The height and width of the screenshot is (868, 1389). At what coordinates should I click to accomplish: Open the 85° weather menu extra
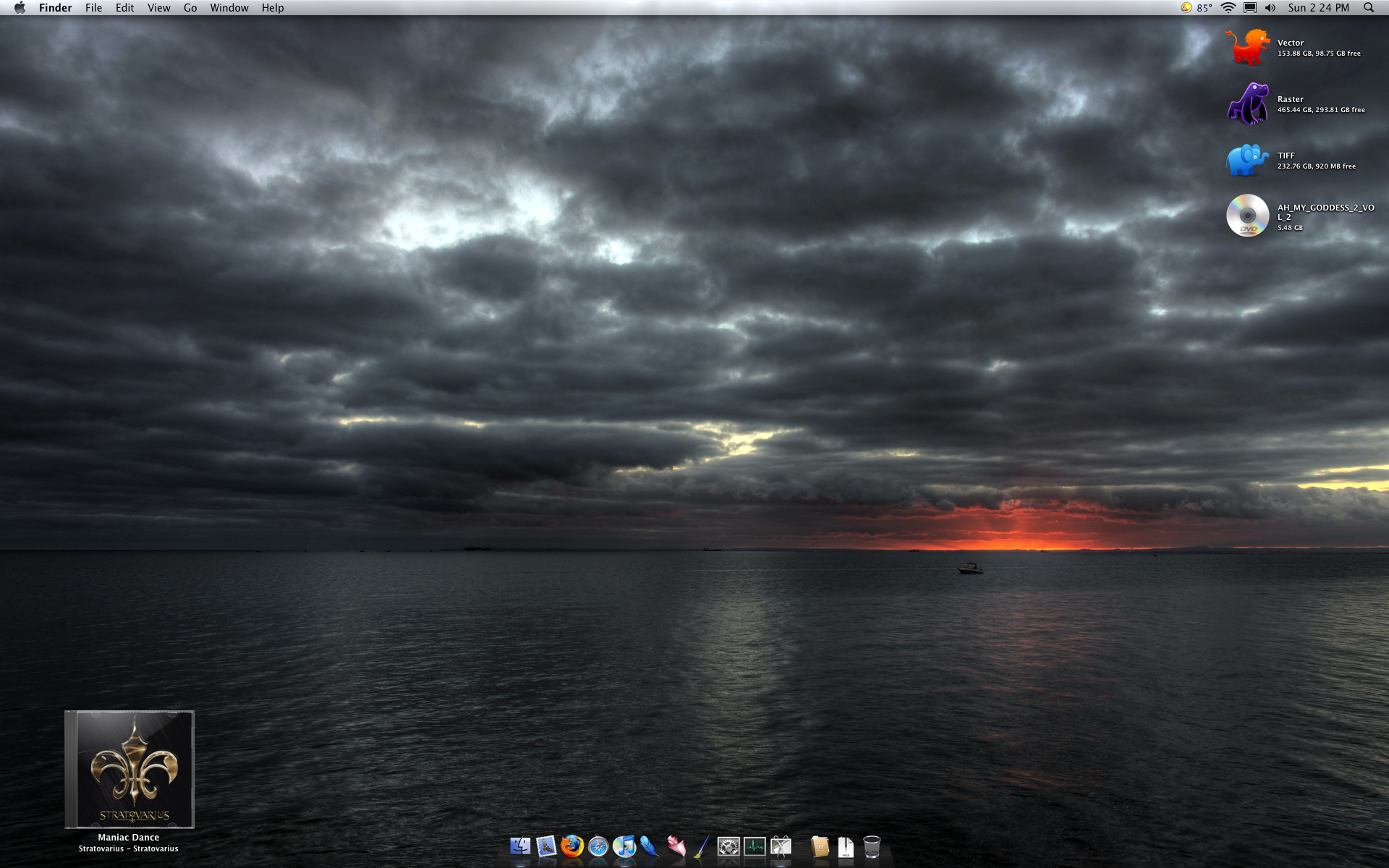pos(1196,8)
